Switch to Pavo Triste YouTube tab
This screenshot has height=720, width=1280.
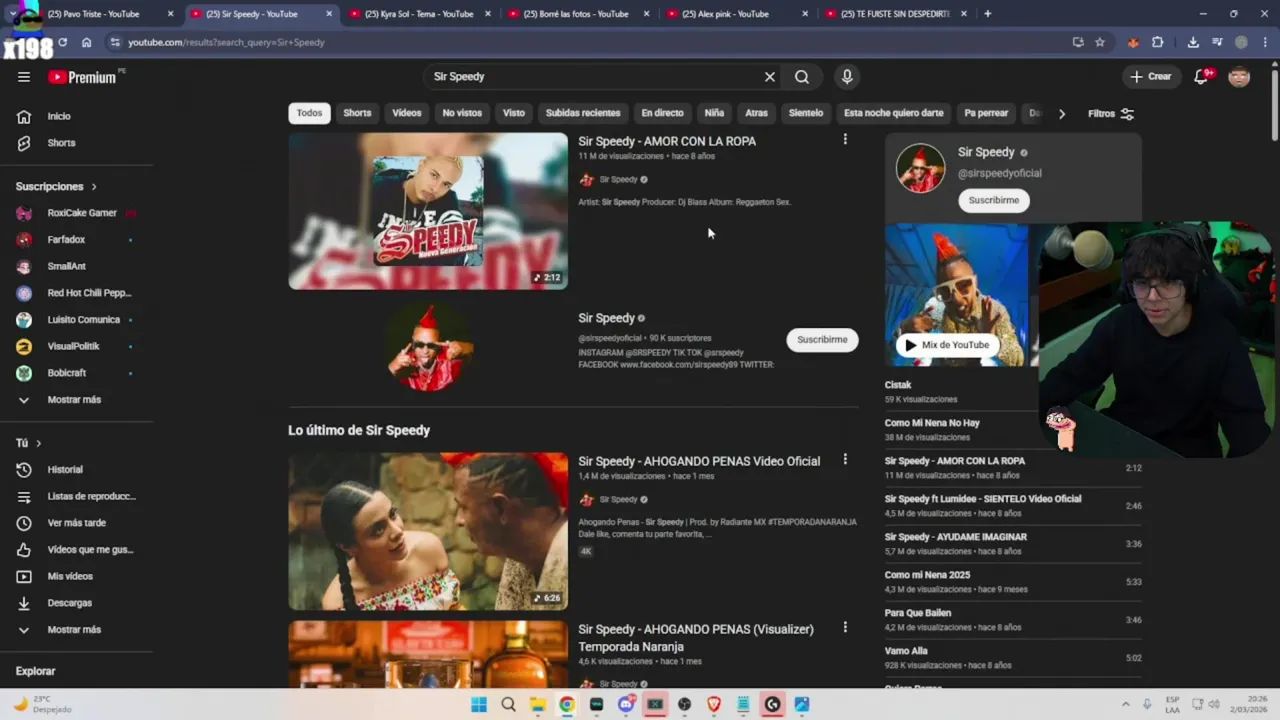pos(97,14)
